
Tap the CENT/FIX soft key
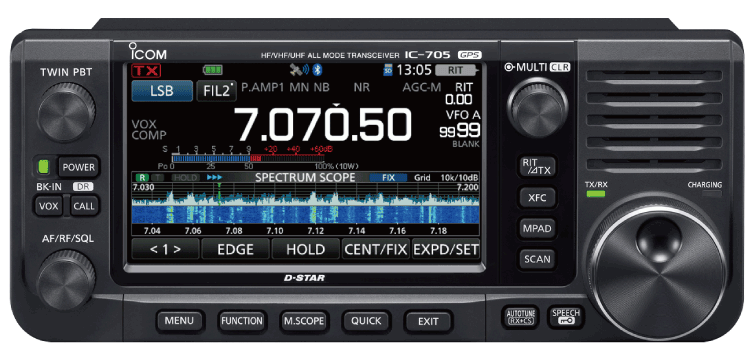tap(376, 249)
